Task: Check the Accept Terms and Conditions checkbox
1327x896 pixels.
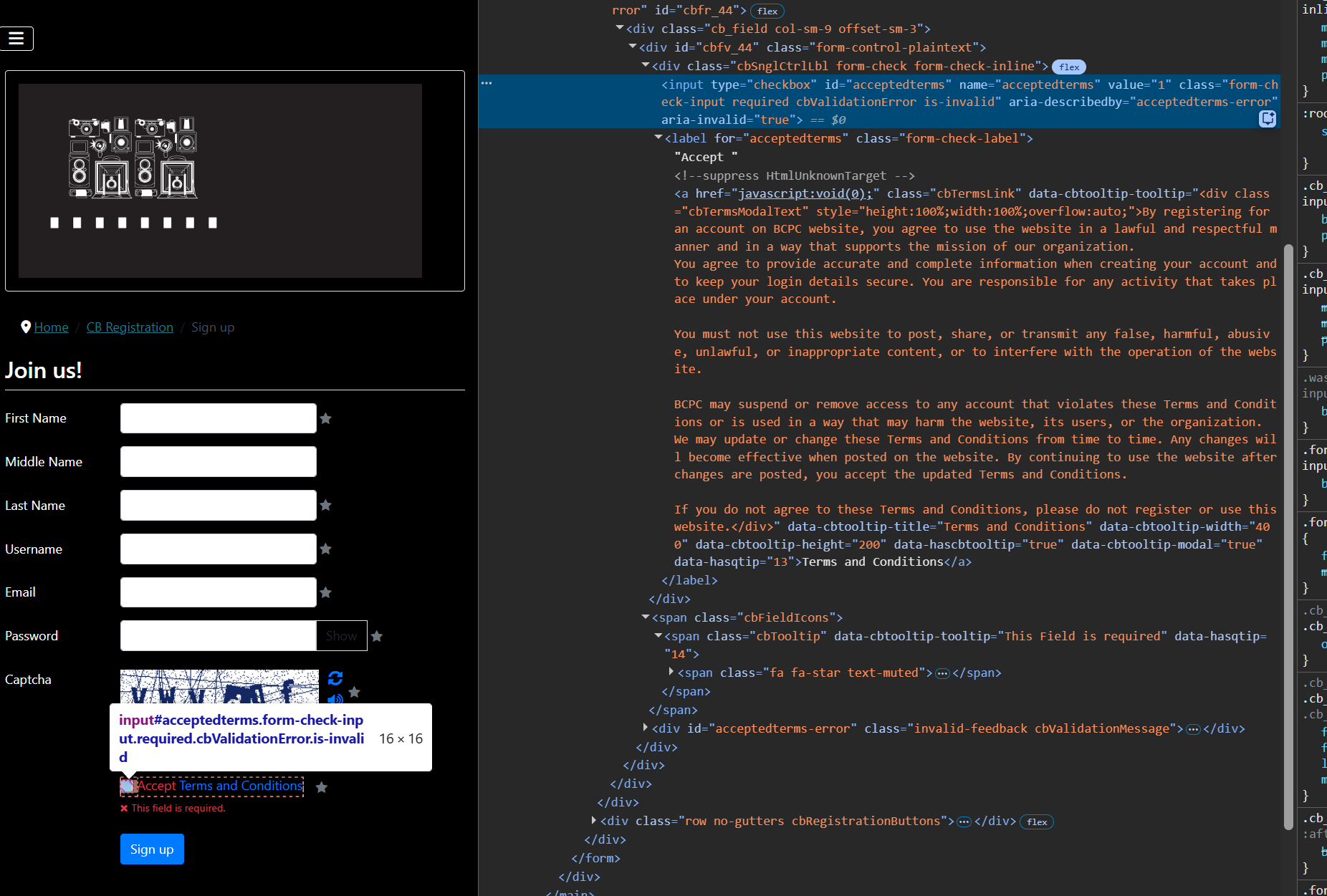Action: [x=127, y=786]
